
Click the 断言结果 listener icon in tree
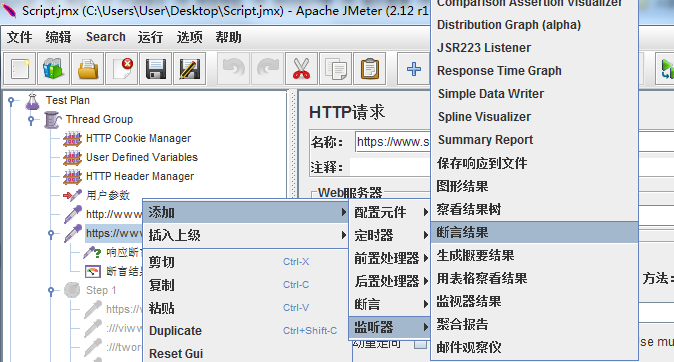[x=93, y=271]
